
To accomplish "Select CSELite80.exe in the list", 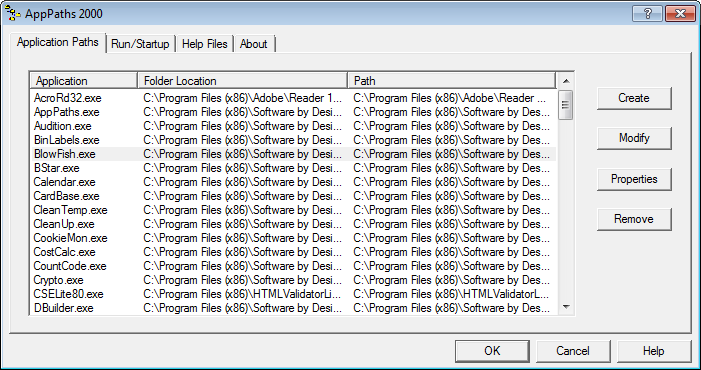I will pyautogui.click(x=293, y=294).
